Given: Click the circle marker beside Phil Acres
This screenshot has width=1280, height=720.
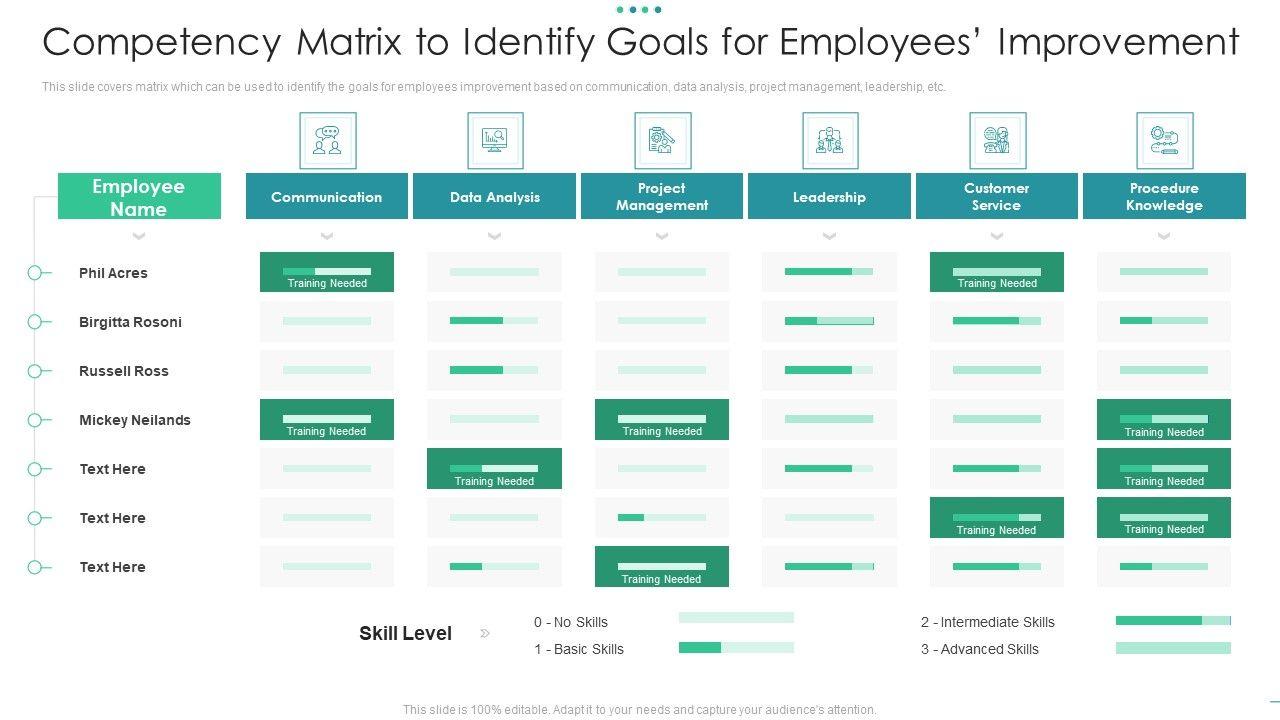Looking at the screenshot, I should click(x=35, y=273).
